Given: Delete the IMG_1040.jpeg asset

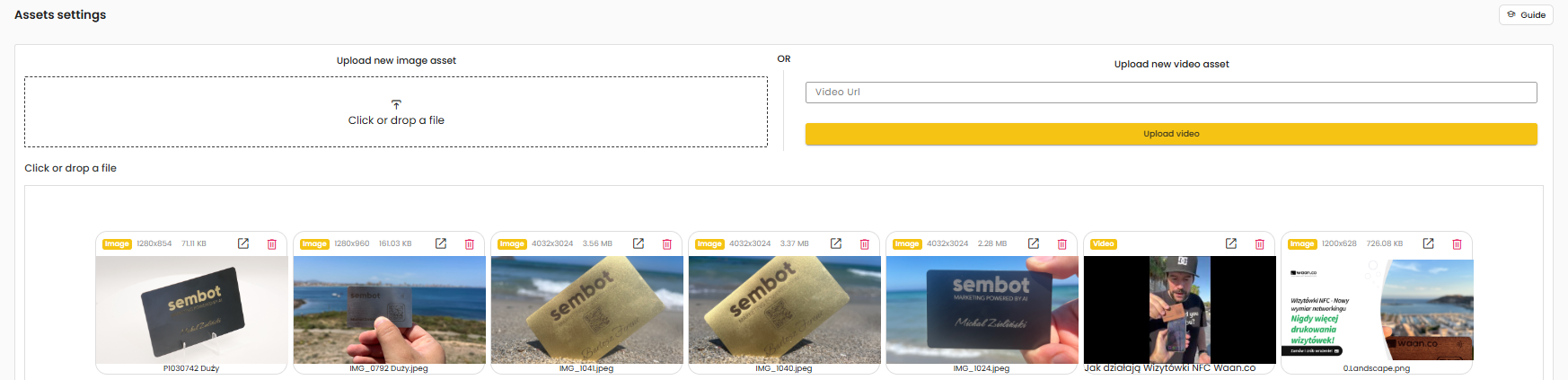Looking at the screenshot, I should [x=865, y=244].
